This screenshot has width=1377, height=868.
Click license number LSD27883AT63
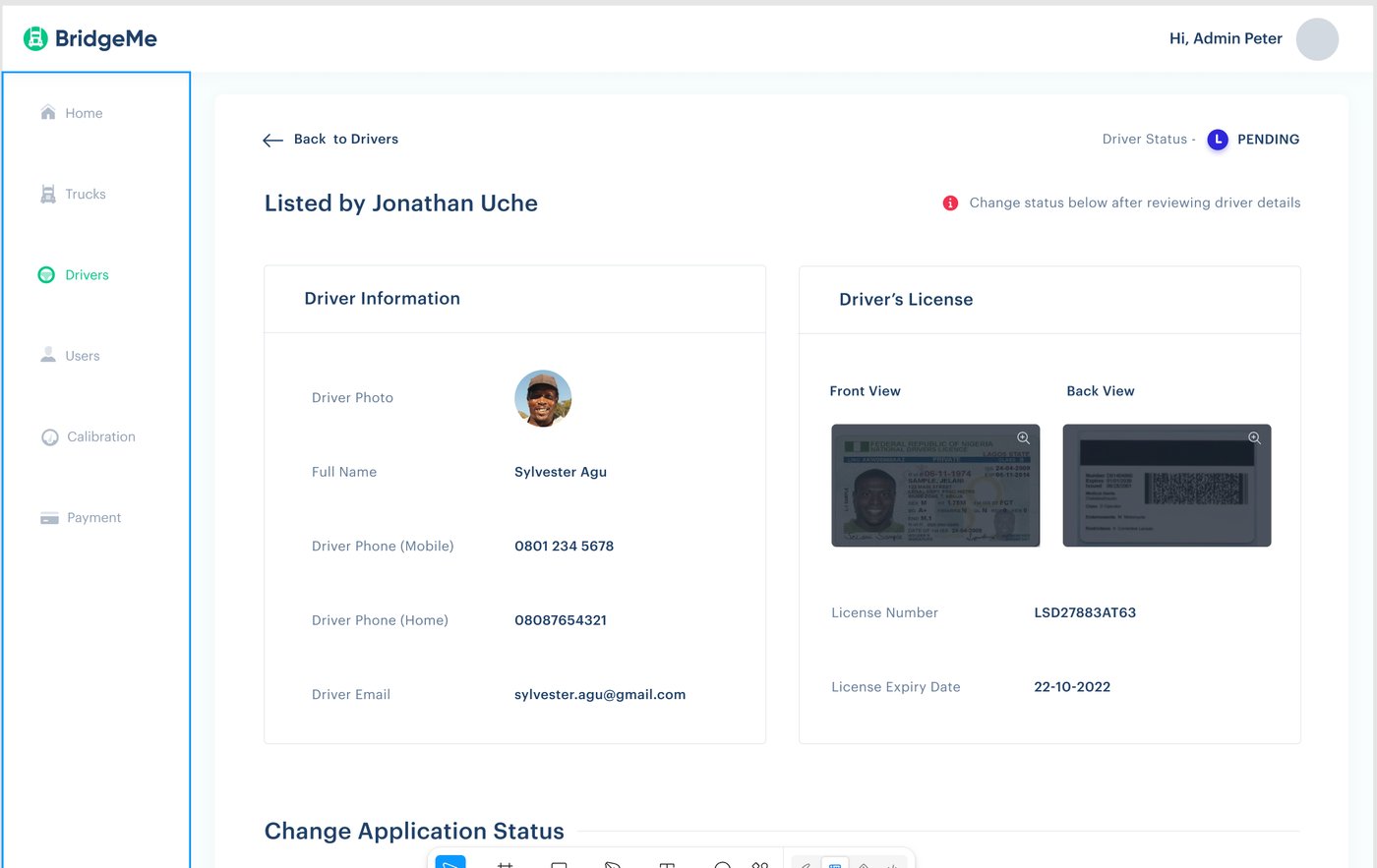click(x=1085, y=612)
